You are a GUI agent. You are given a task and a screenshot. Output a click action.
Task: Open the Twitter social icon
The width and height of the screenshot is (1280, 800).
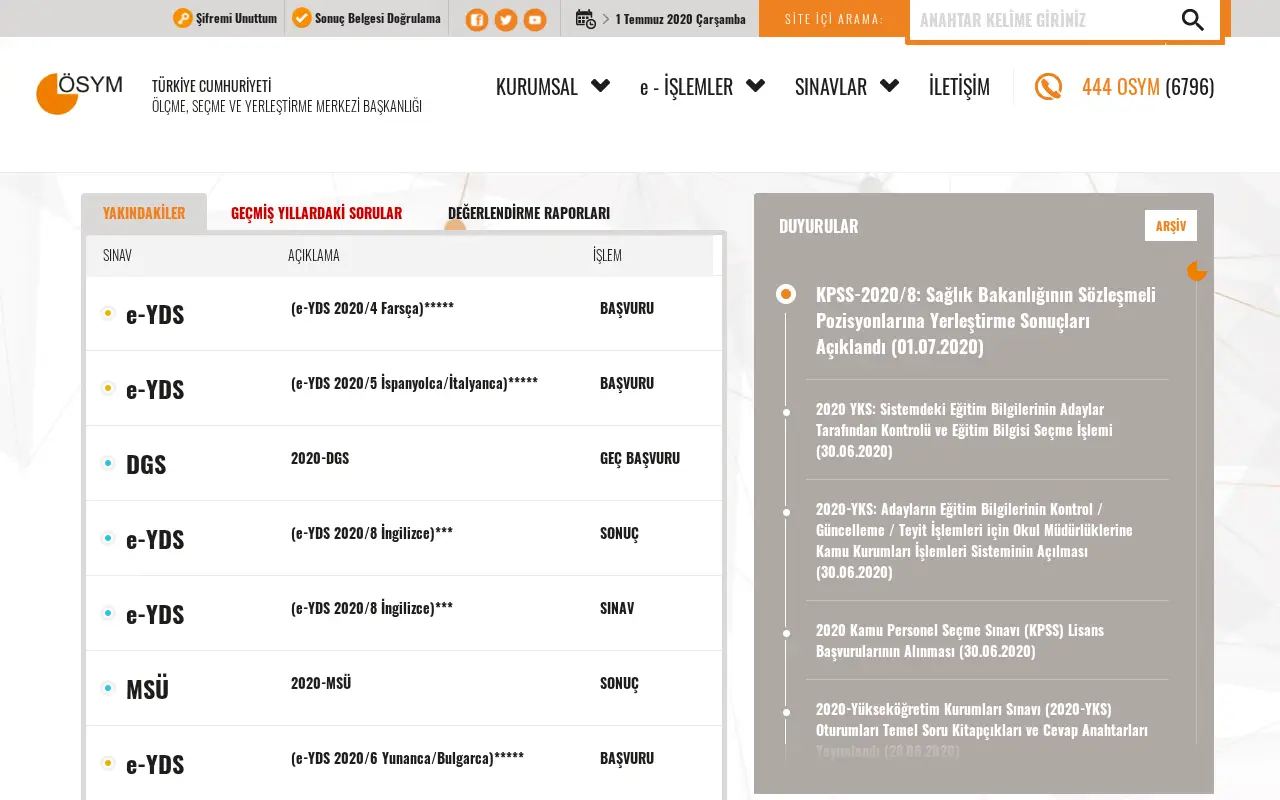point(506,19)
